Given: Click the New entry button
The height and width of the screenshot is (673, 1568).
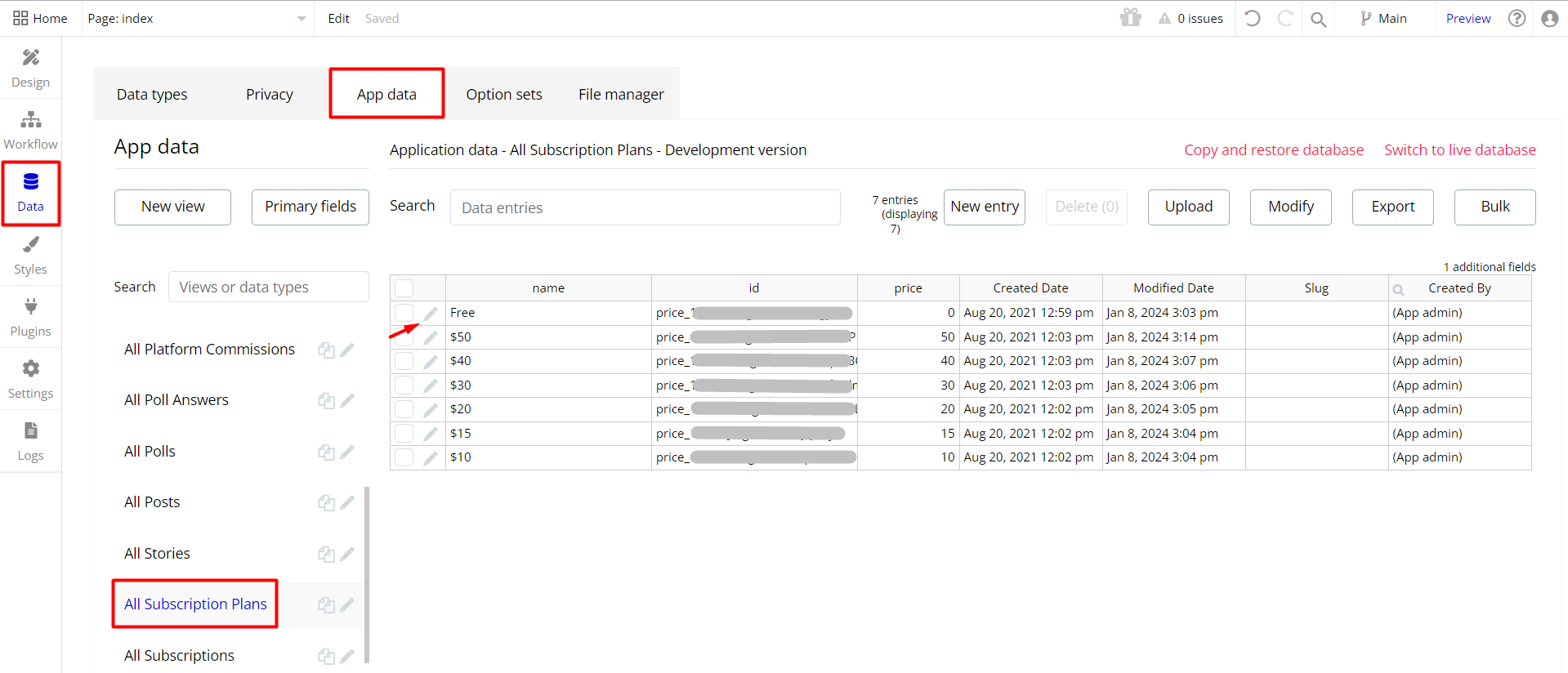Looking at the screenshot, I should pyautogui.click(x=985, y=207).
